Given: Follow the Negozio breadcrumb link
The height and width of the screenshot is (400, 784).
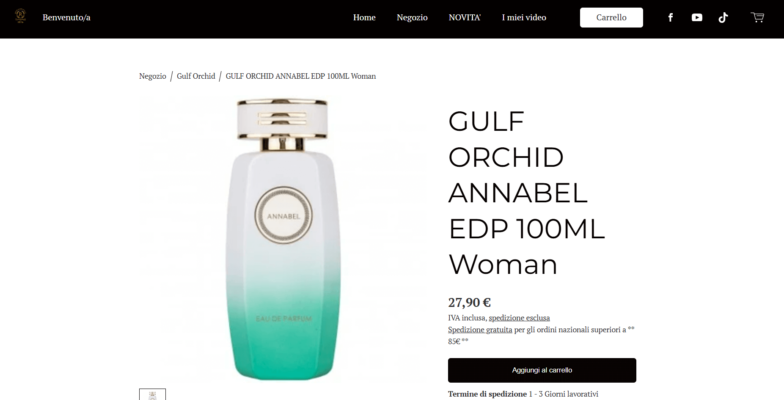Looking at the screenshot, I should 152,76.
